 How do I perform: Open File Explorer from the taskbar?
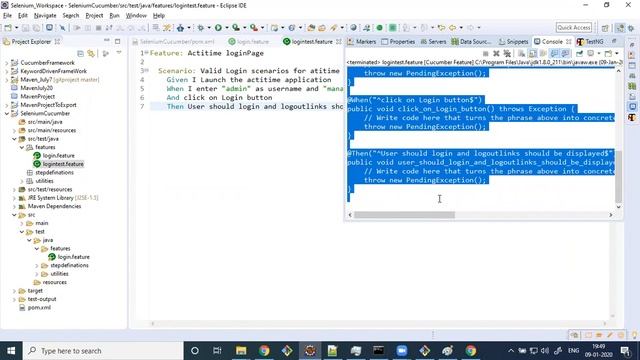point(241,351)
